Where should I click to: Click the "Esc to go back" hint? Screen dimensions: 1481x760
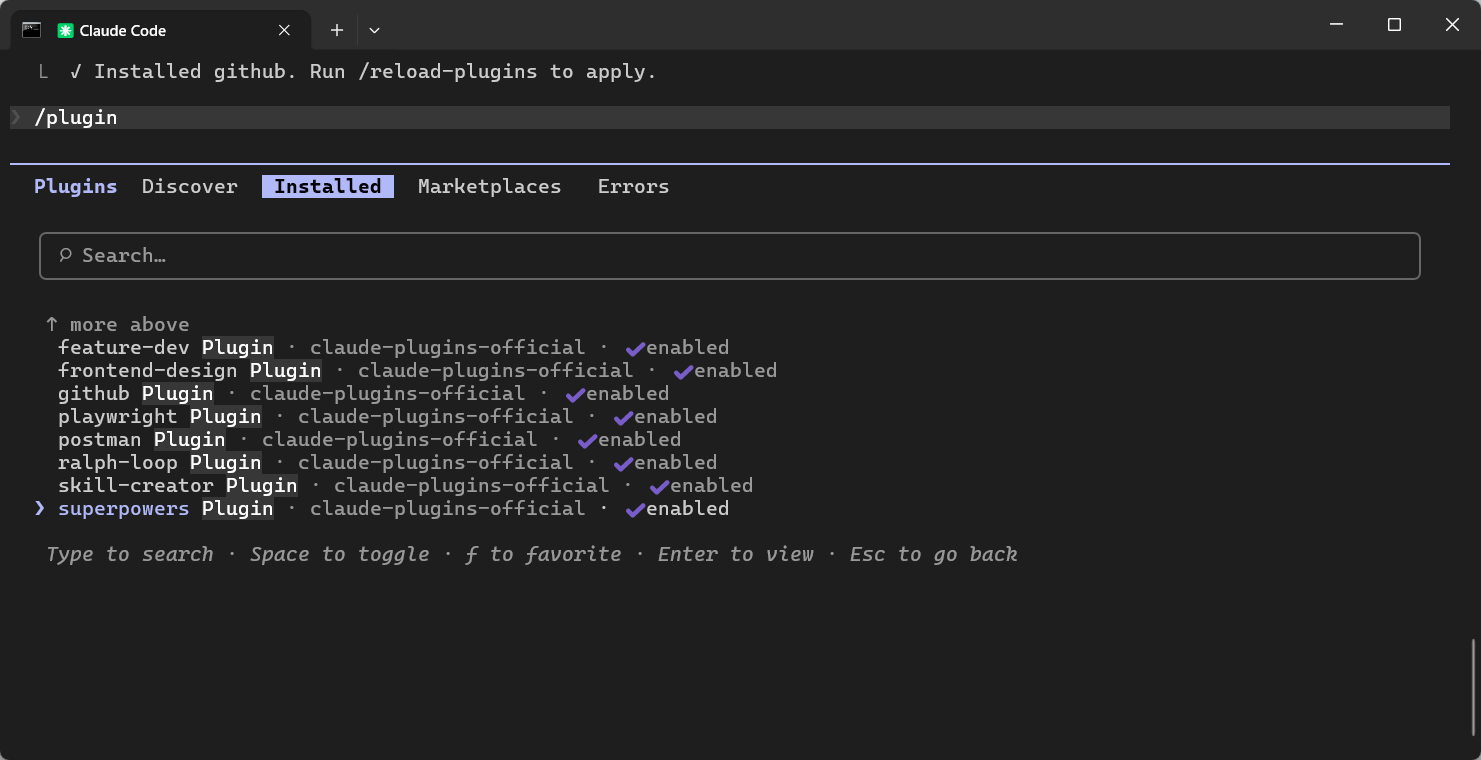pos(934,555)
